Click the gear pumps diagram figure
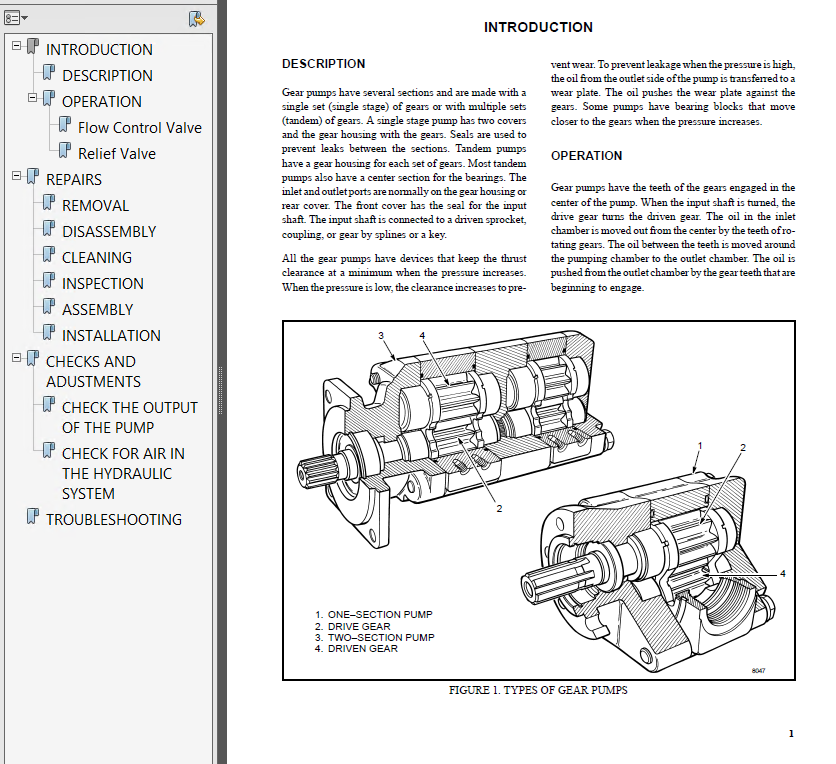 point(538,500)
